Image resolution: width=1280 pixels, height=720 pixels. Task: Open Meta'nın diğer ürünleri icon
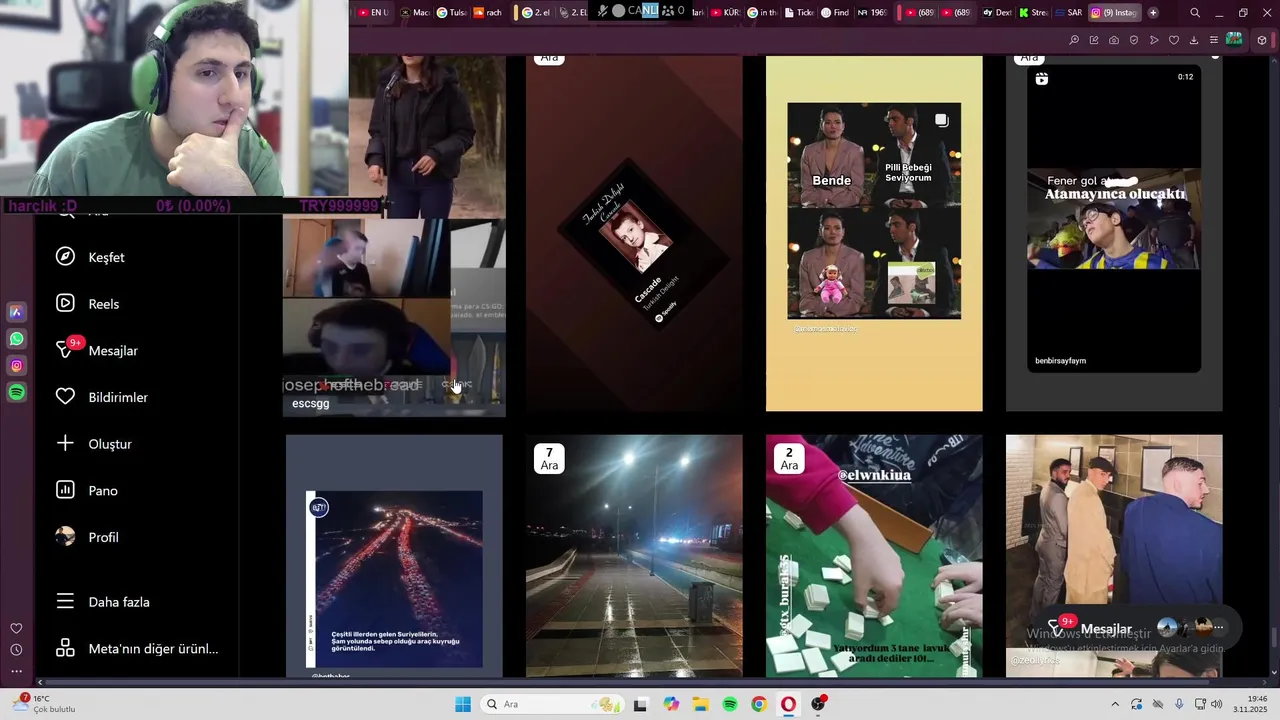coord(65,648)
